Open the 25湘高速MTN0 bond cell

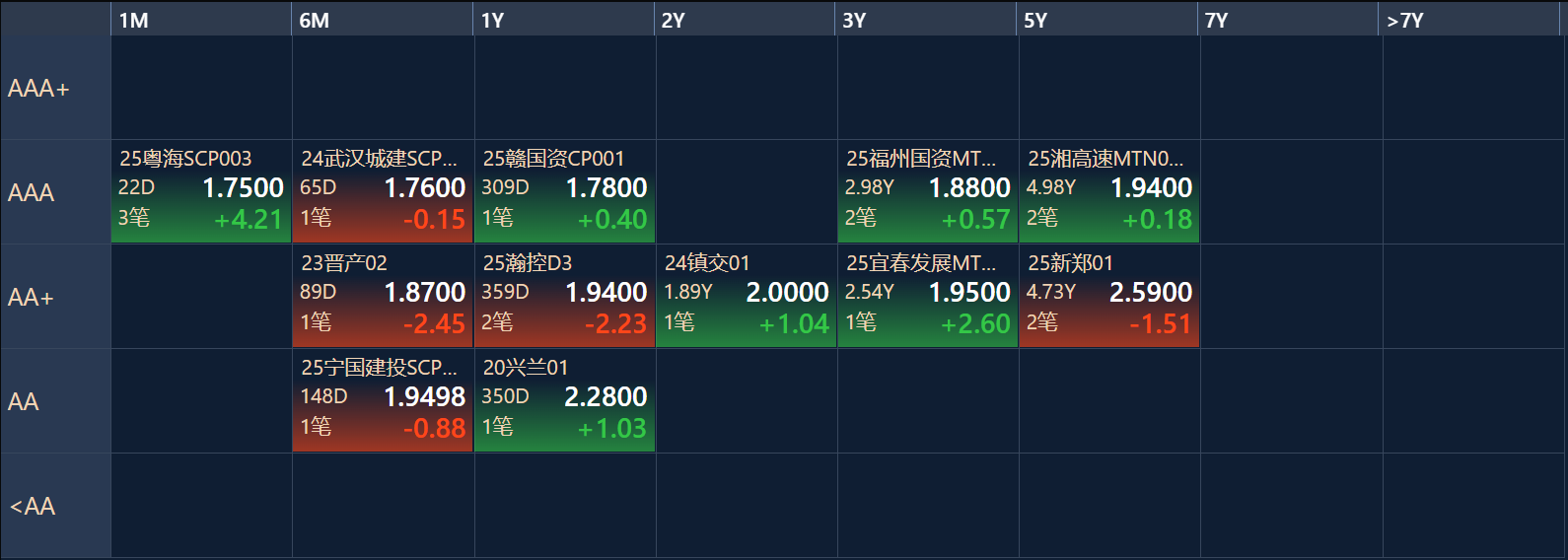pyautogui.click(x=1108, y=191)
